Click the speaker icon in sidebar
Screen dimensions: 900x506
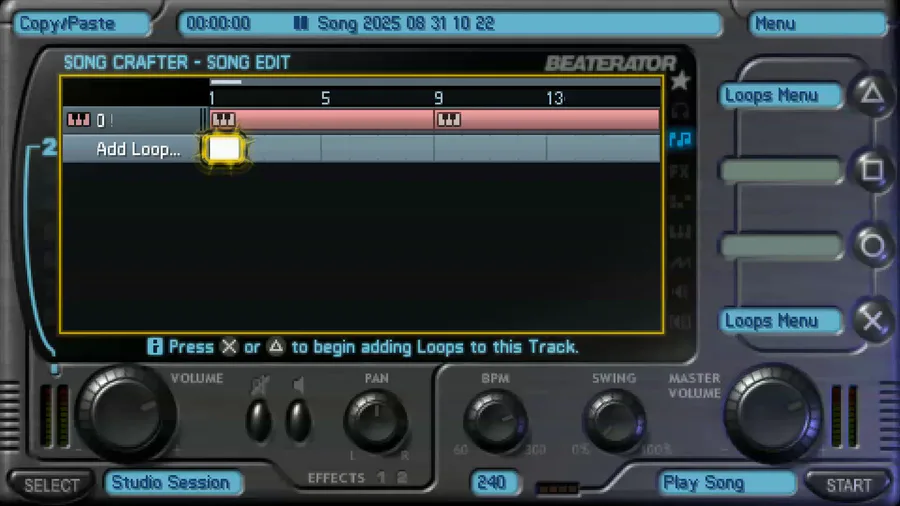click(x=680, y=292)
